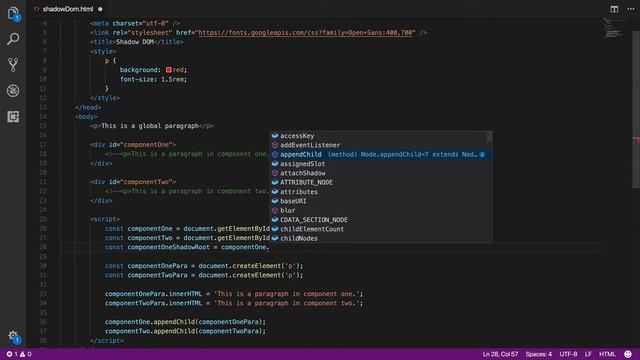
Task: Select childElementCount suggestion
Action: point(380,229)
